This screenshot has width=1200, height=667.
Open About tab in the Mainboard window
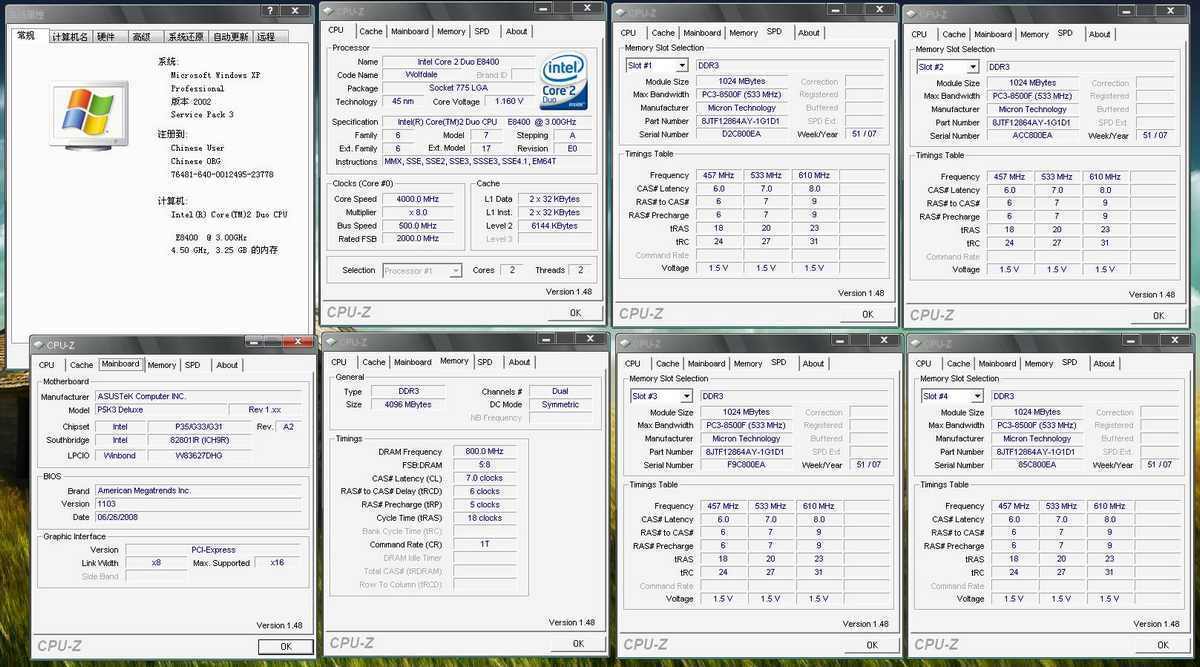click(x=227, y=365)
